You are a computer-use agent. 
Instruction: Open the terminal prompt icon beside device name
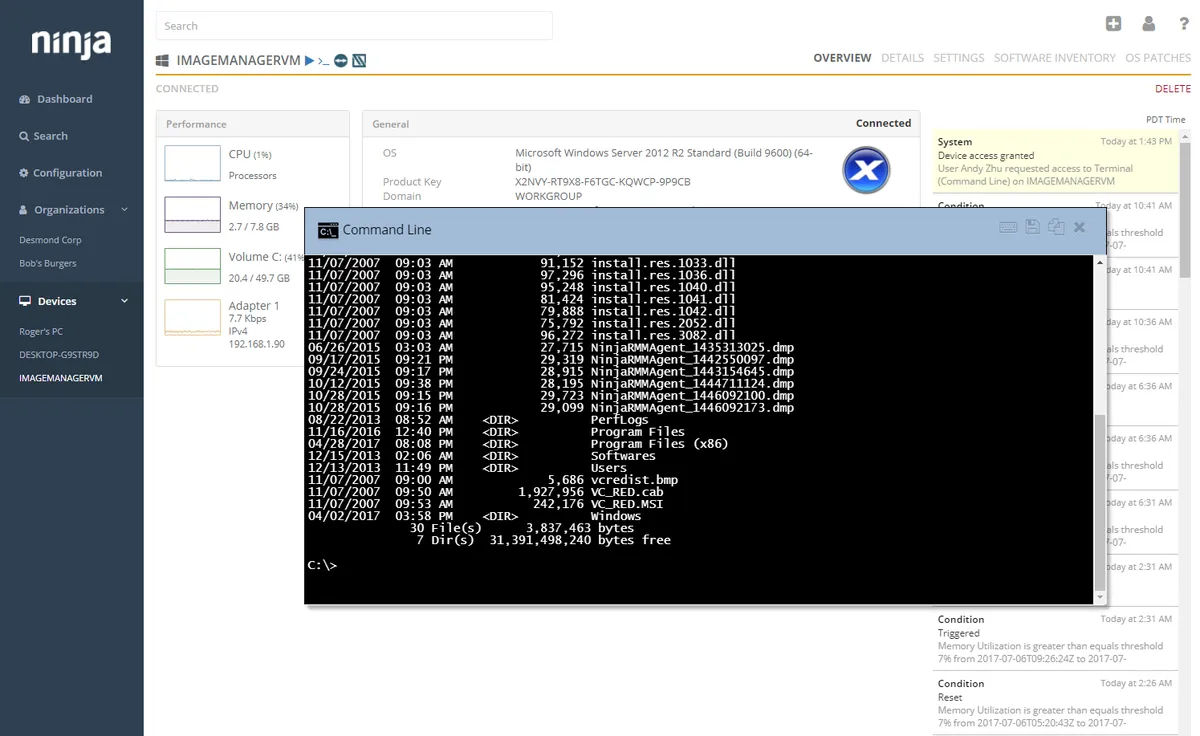click(324, 61)
